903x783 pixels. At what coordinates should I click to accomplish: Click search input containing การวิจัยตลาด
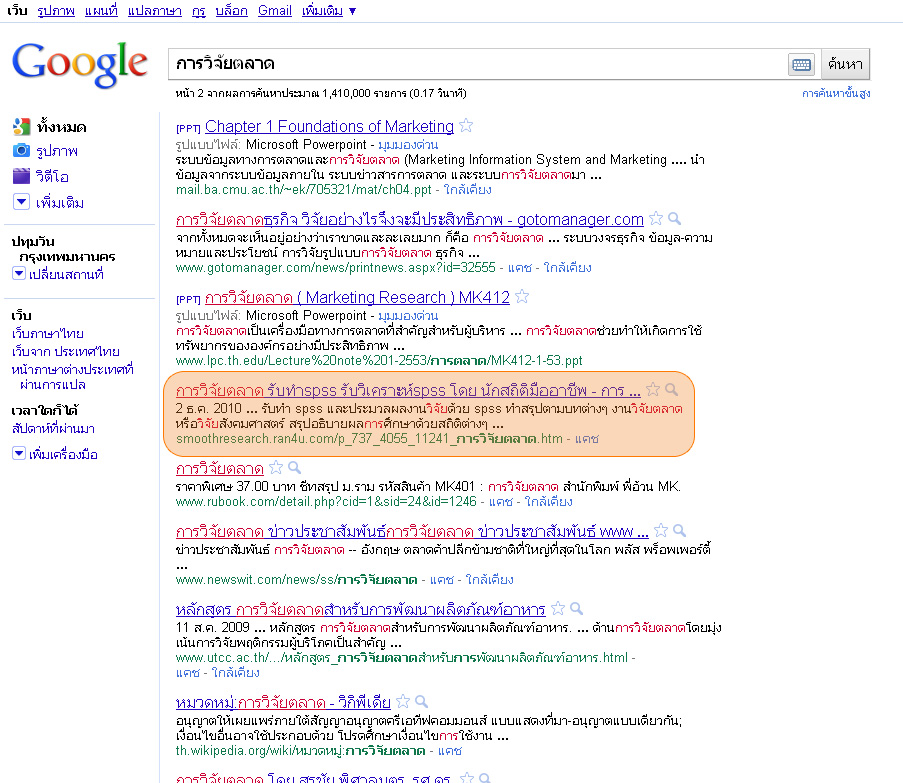pos(478,64)
